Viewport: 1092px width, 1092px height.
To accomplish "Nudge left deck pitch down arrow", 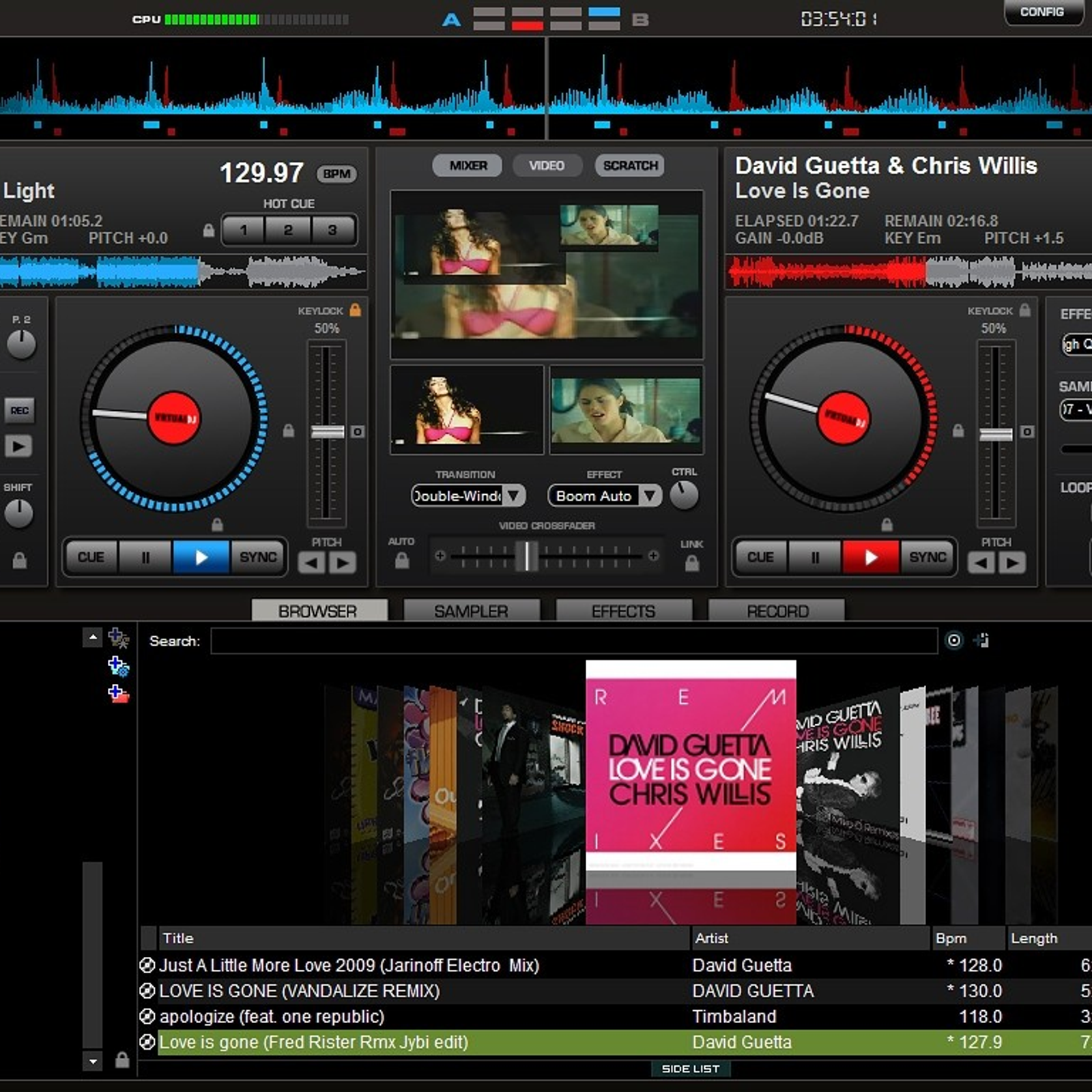I will pos(312,562).
